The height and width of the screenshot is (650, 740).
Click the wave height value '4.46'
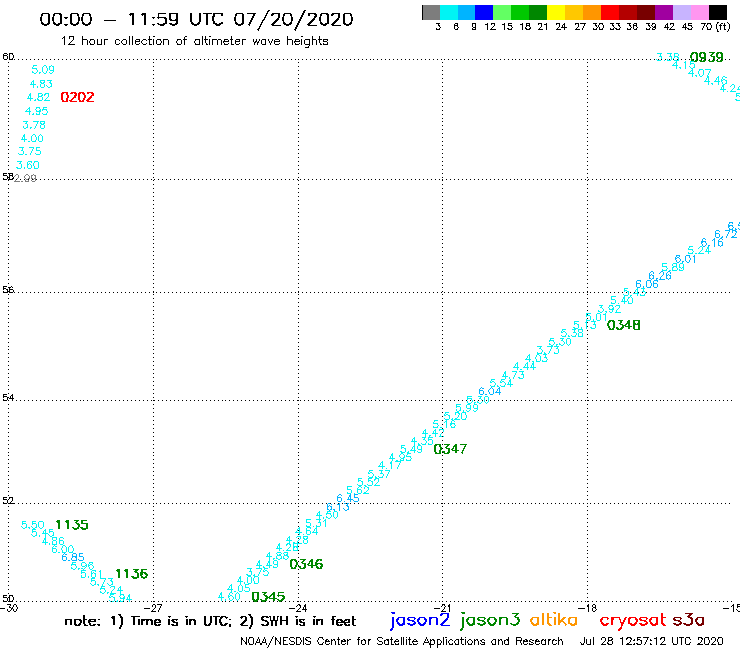715,81
